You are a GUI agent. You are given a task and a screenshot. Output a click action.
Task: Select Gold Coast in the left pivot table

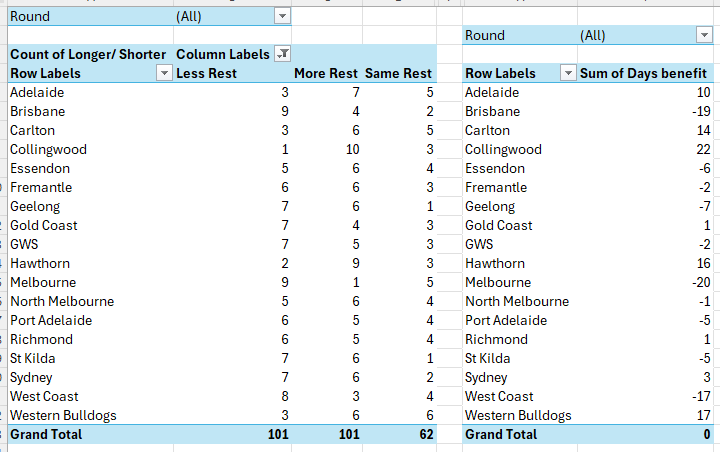click(x=44, y=225)
